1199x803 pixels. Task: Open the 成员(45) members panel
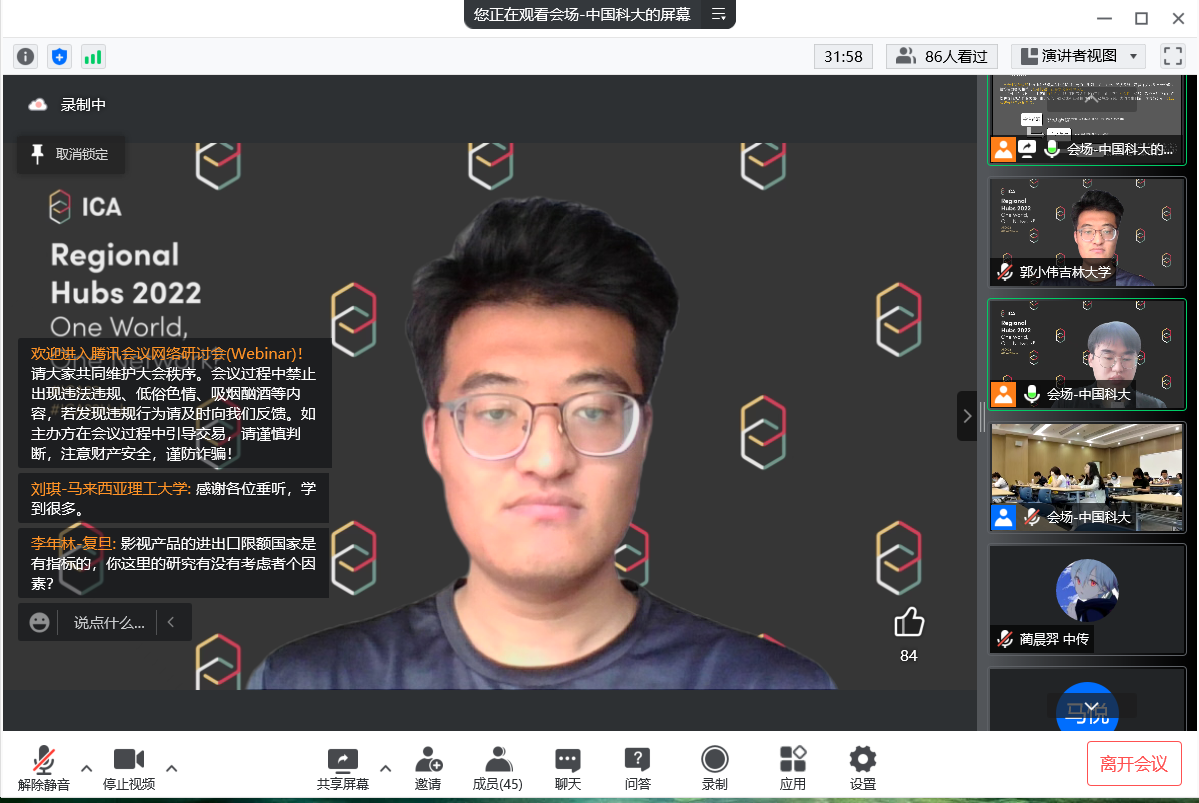(x=497, y=768)
